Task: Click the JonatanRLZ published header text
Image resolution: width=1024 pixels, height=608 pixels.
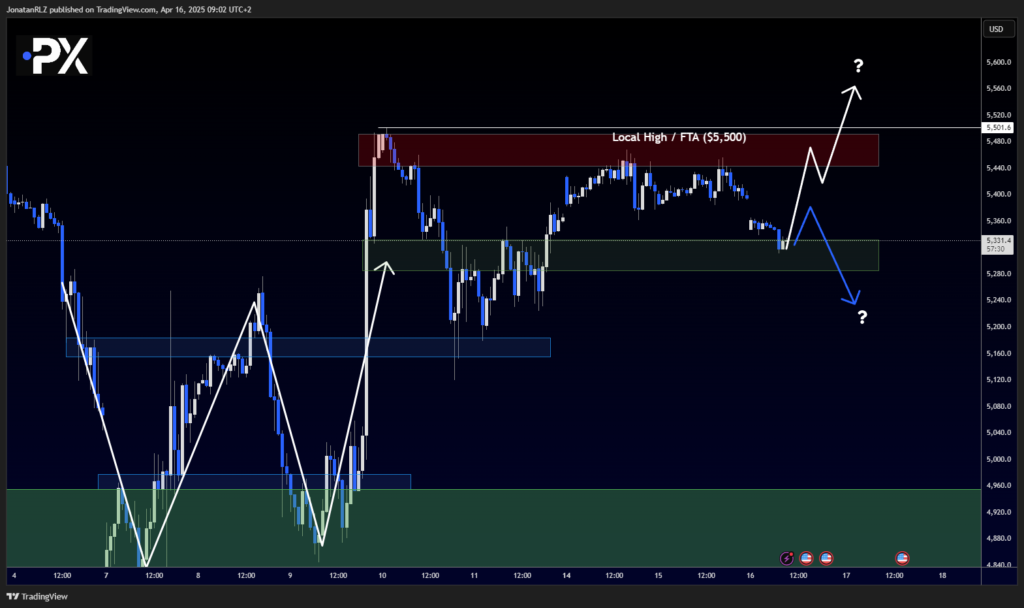Action: [129, 10]
